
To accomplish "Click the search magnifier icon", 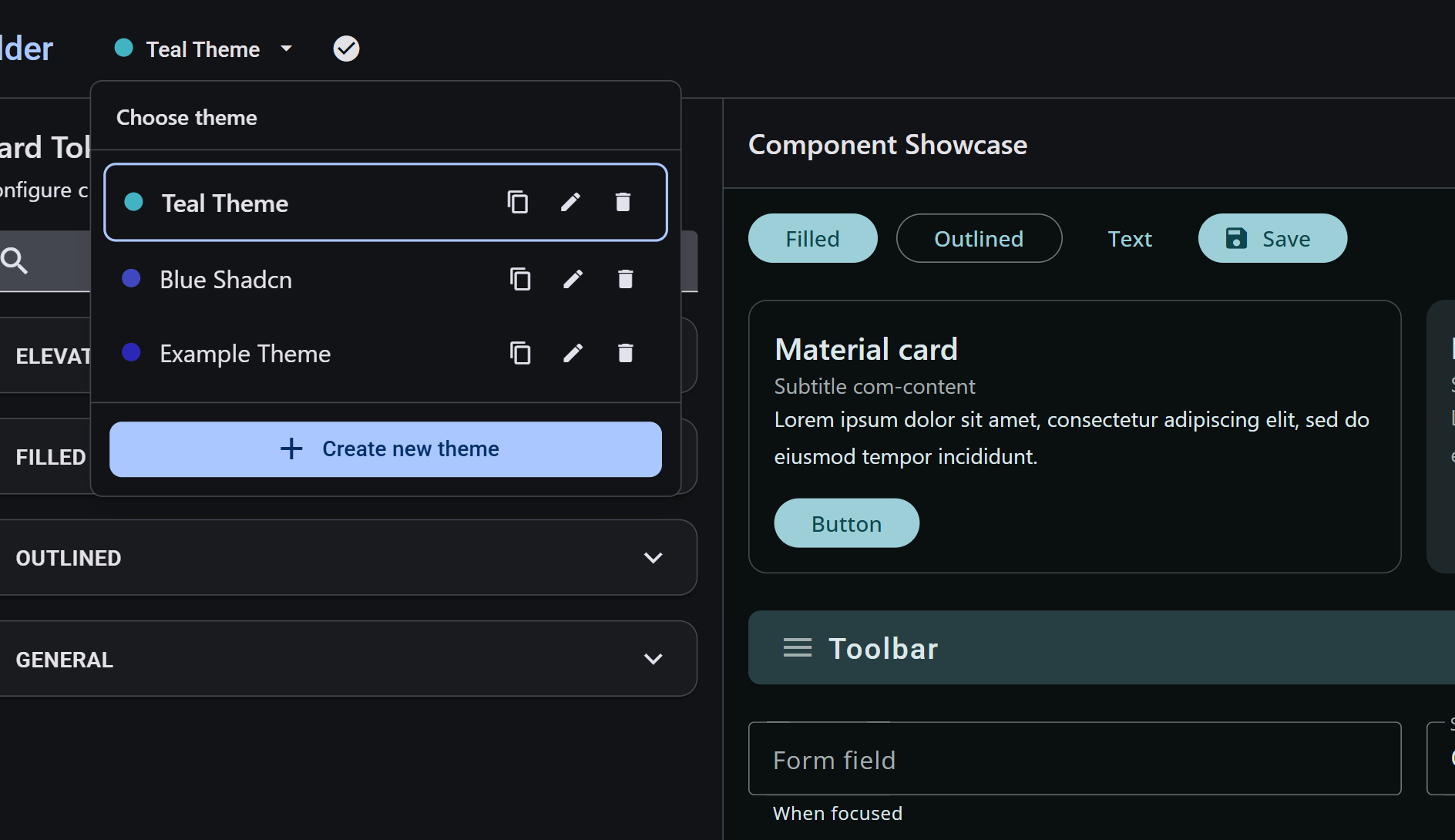I will click(x=15, y=260).
